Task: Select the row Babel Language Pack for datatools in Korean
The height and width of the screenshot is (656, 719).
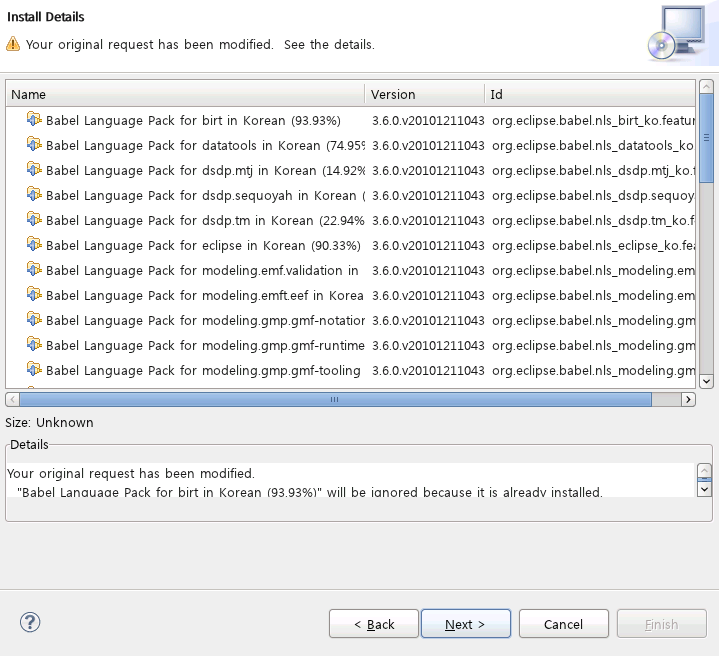Action: [351, 145]
